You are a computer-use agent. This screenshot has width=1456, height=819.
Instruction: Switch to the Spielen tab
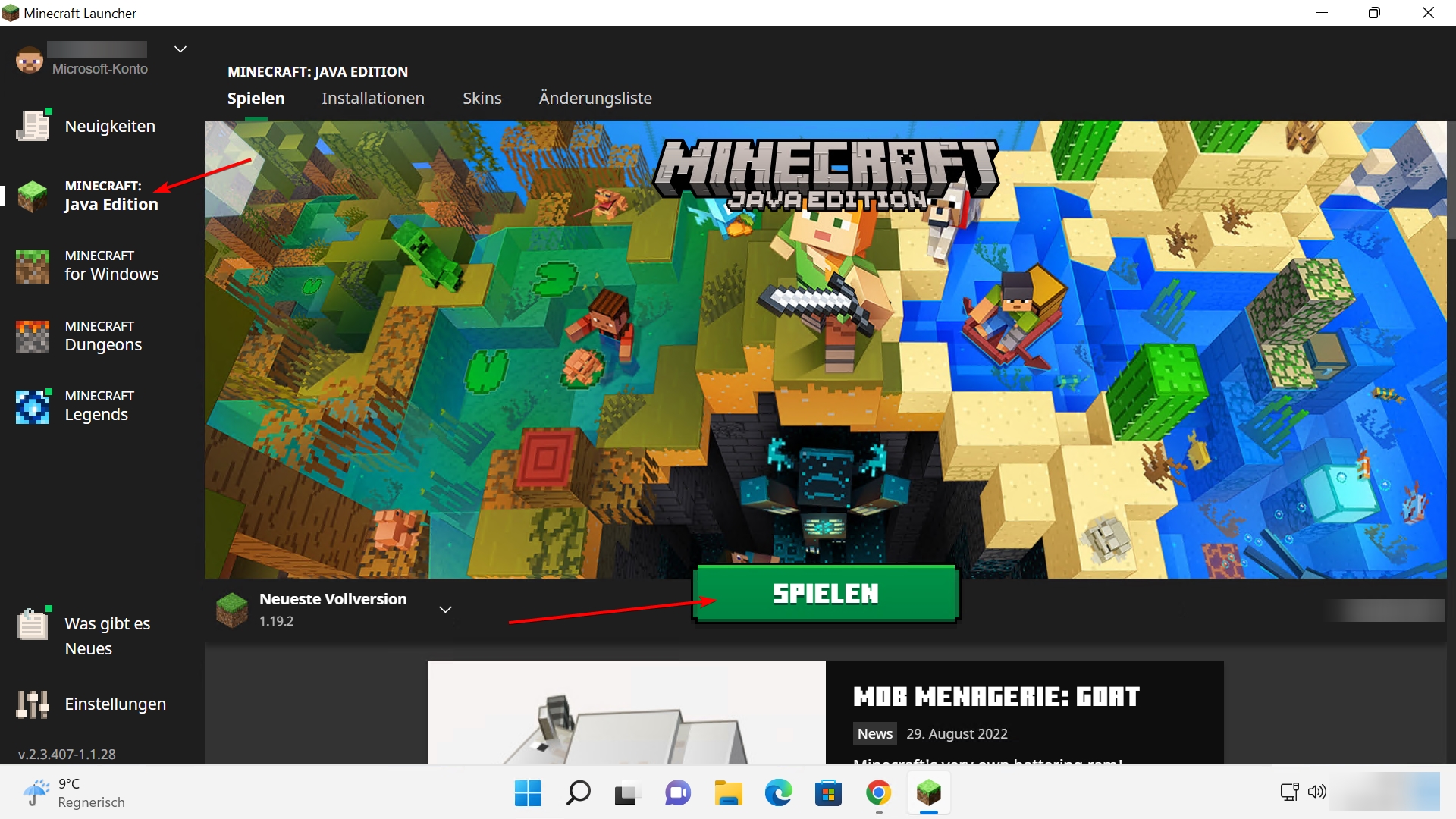256,98
